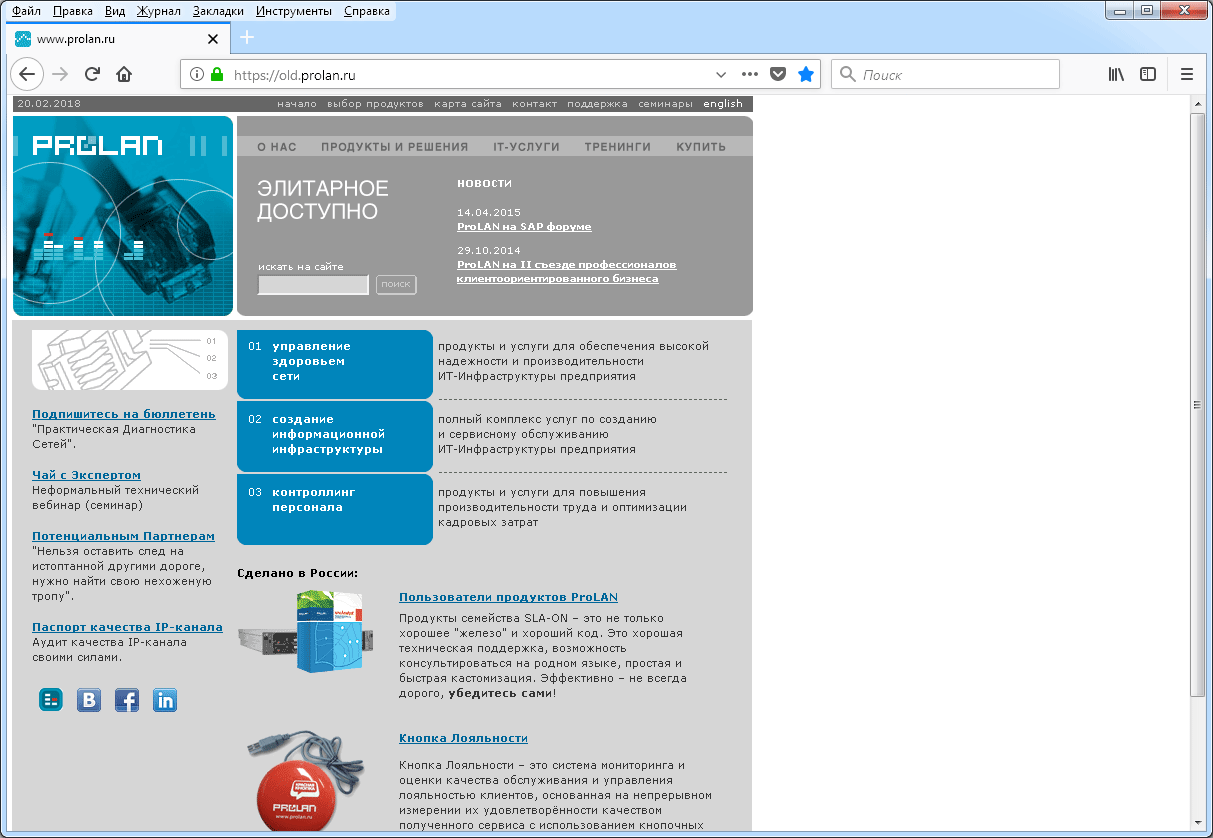This screenshot has width=1213, height=838.
Task: Open the Кнопка Лояльности link
Action: point(463,738)
